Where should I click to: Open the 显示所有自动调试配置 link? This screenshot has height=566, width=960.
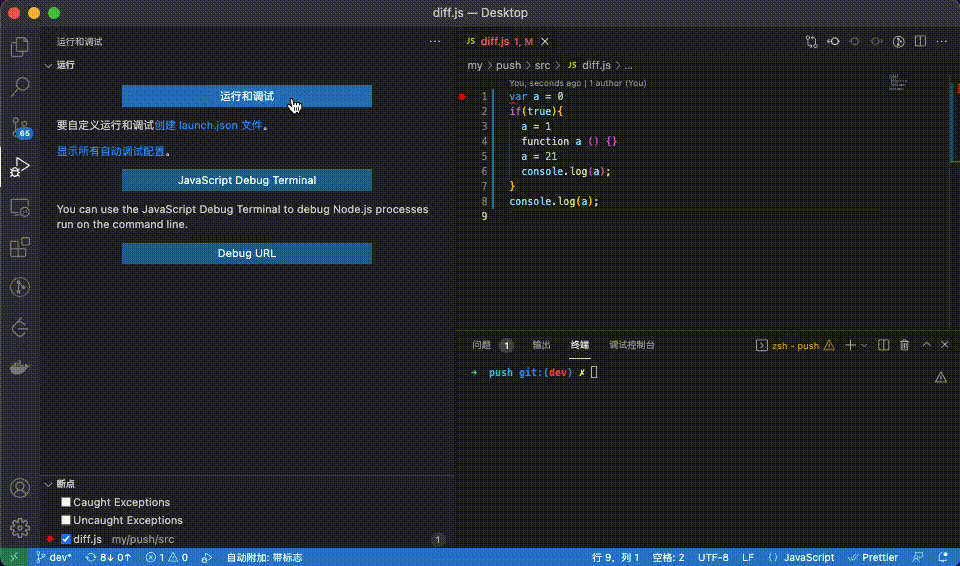click(x=111, y=151)
